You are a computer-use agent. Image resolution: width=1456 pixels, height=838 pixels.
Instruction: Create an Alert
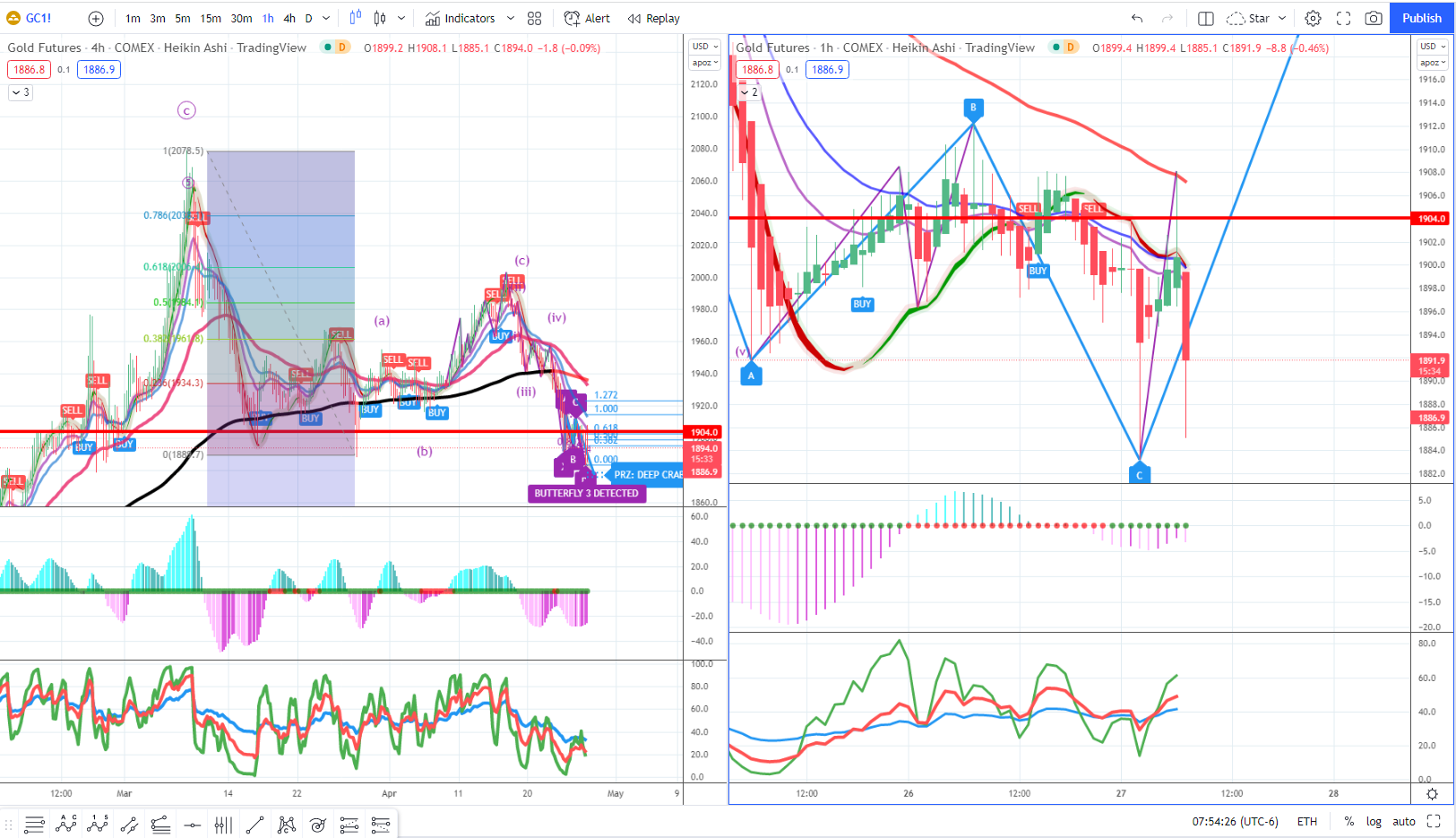point(587,18)
